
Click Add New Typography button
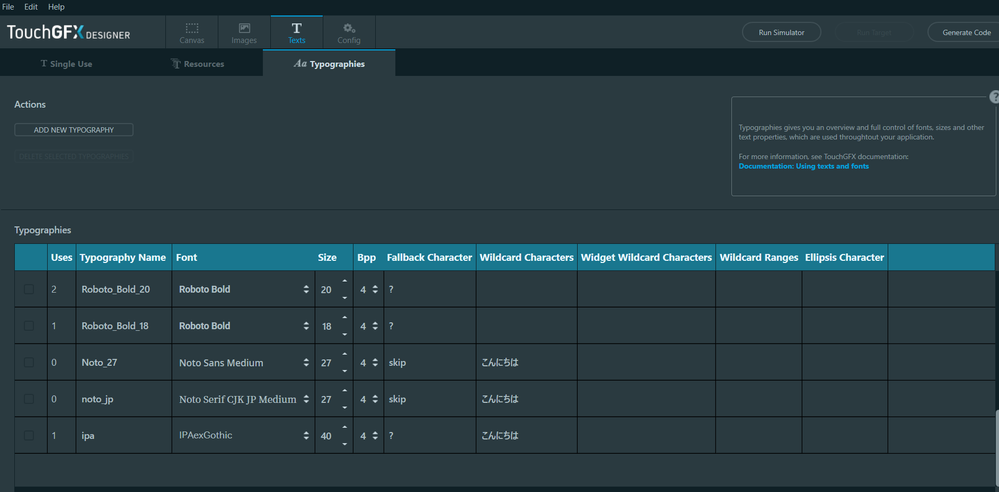pos(74,130)
